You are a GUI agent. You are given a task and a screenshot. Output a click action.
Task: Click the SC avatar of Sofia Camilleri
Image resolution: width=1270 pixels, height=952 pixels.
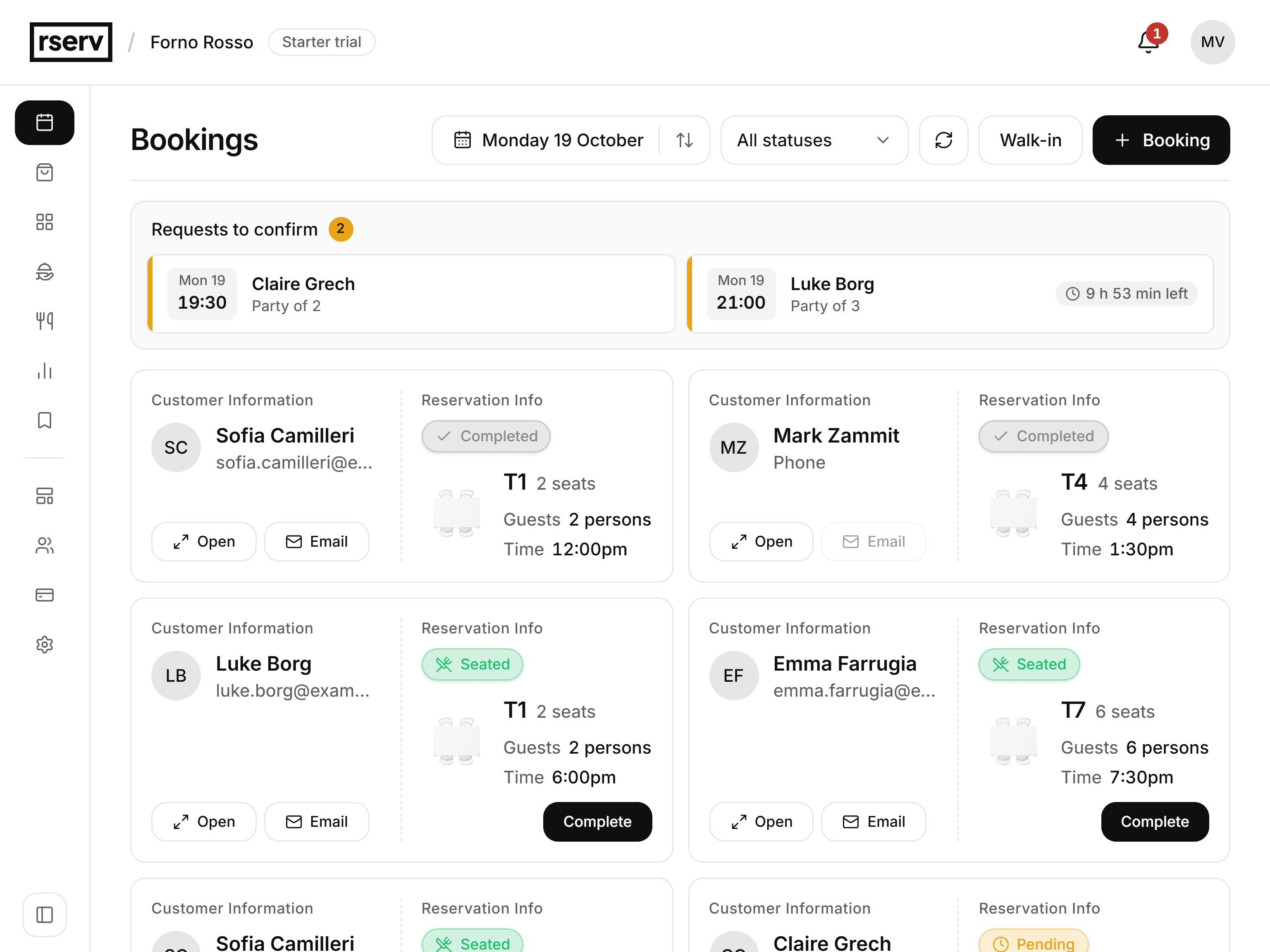pos(176,447)
